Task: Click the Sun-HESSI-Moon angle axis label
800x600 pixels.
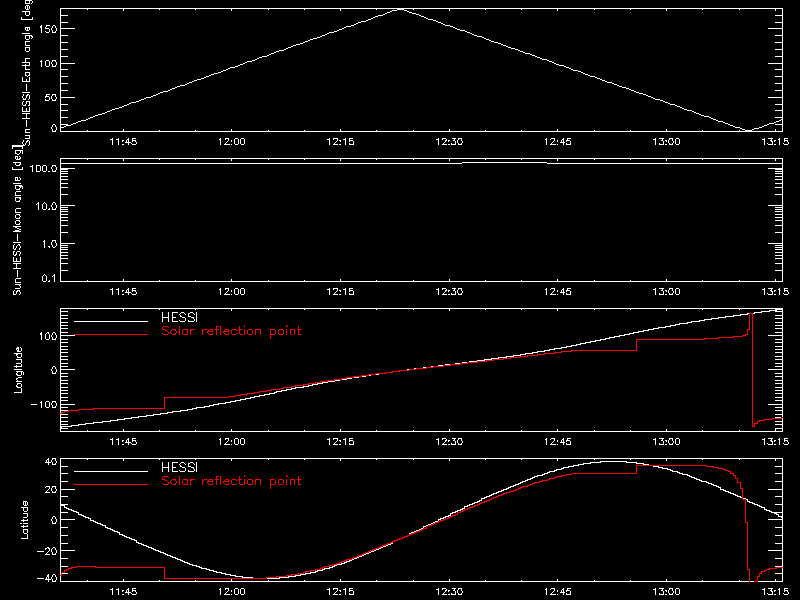Action: pyautogui.click(x=18, y=220)
